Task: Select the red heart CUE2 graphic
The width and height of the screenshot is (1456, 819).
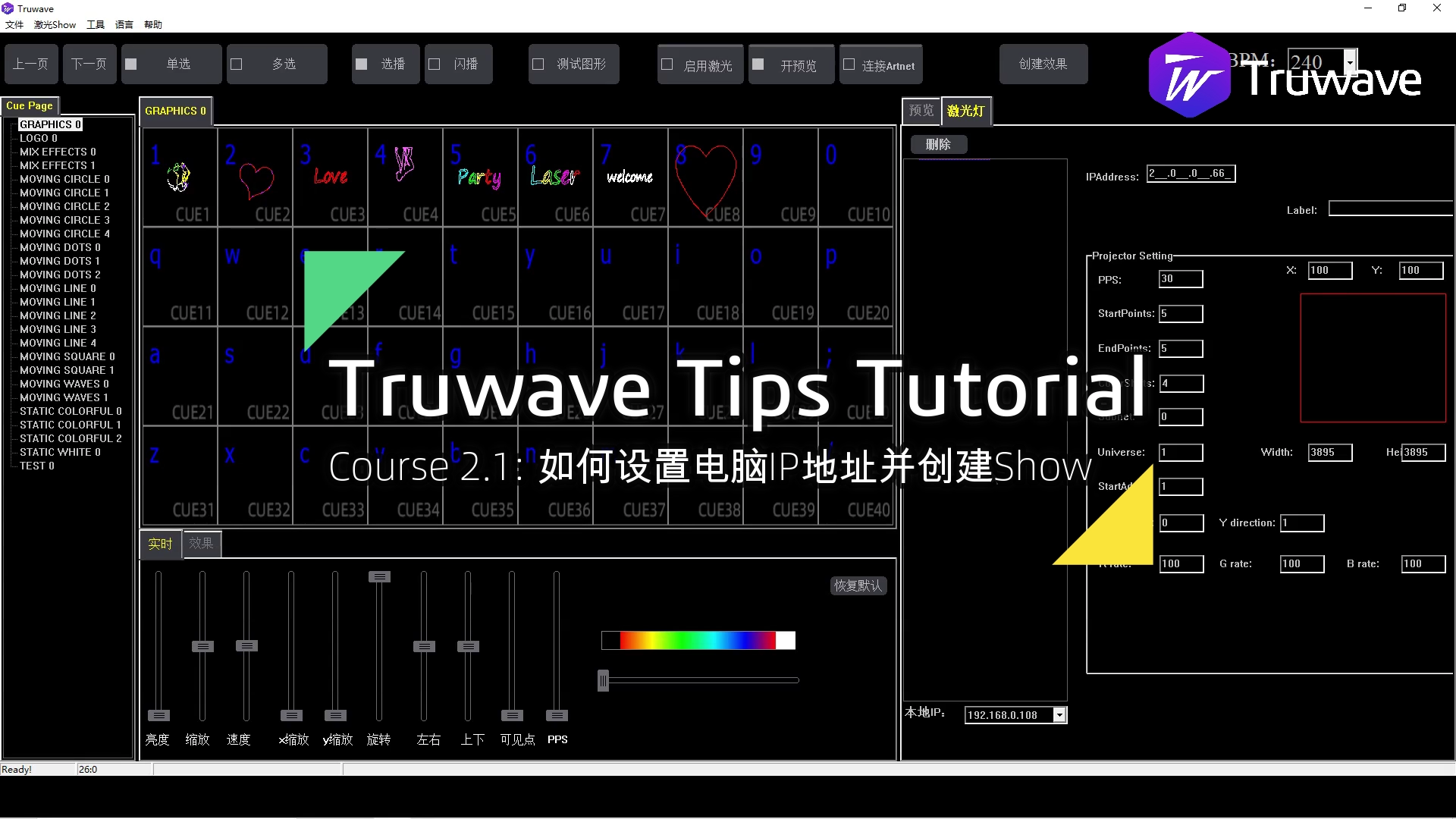Action: [256, 179]
